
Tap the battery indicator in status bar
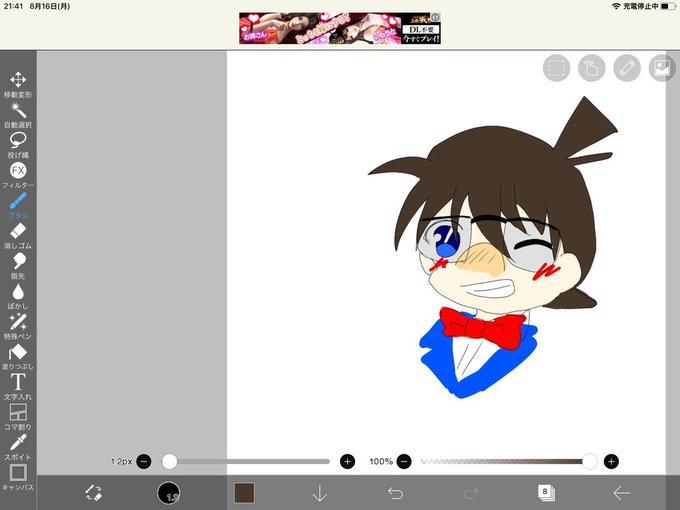coord(668,6)
